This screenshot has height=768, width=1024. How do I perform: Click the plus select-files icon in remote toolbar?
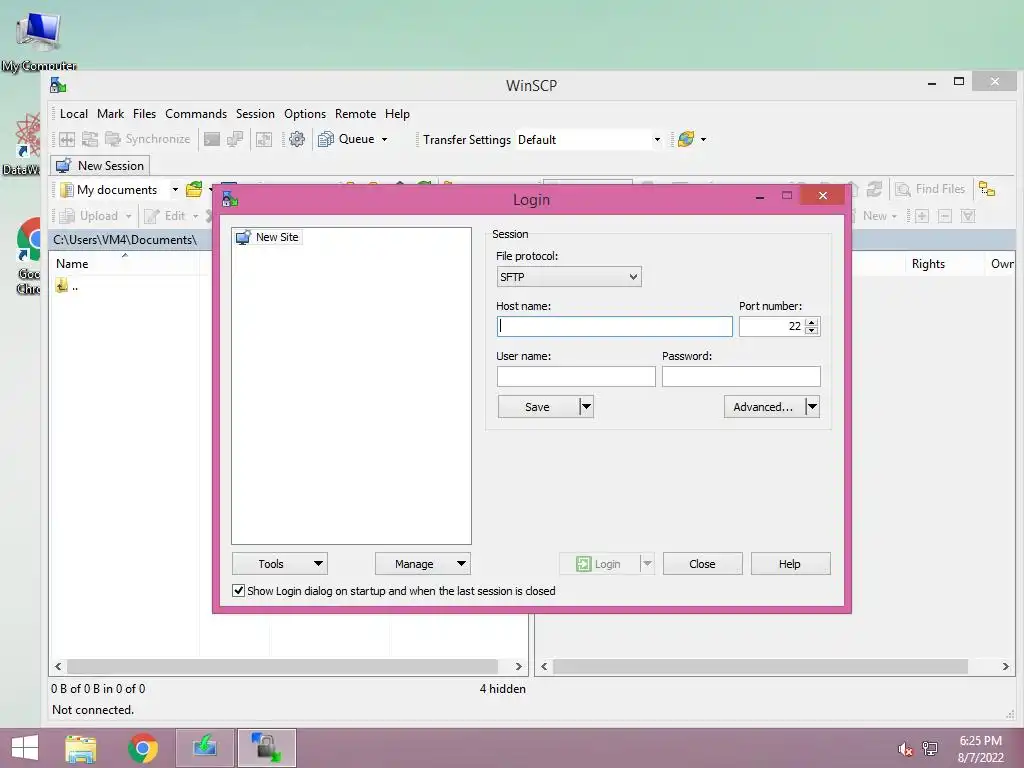tap(921, 216)
